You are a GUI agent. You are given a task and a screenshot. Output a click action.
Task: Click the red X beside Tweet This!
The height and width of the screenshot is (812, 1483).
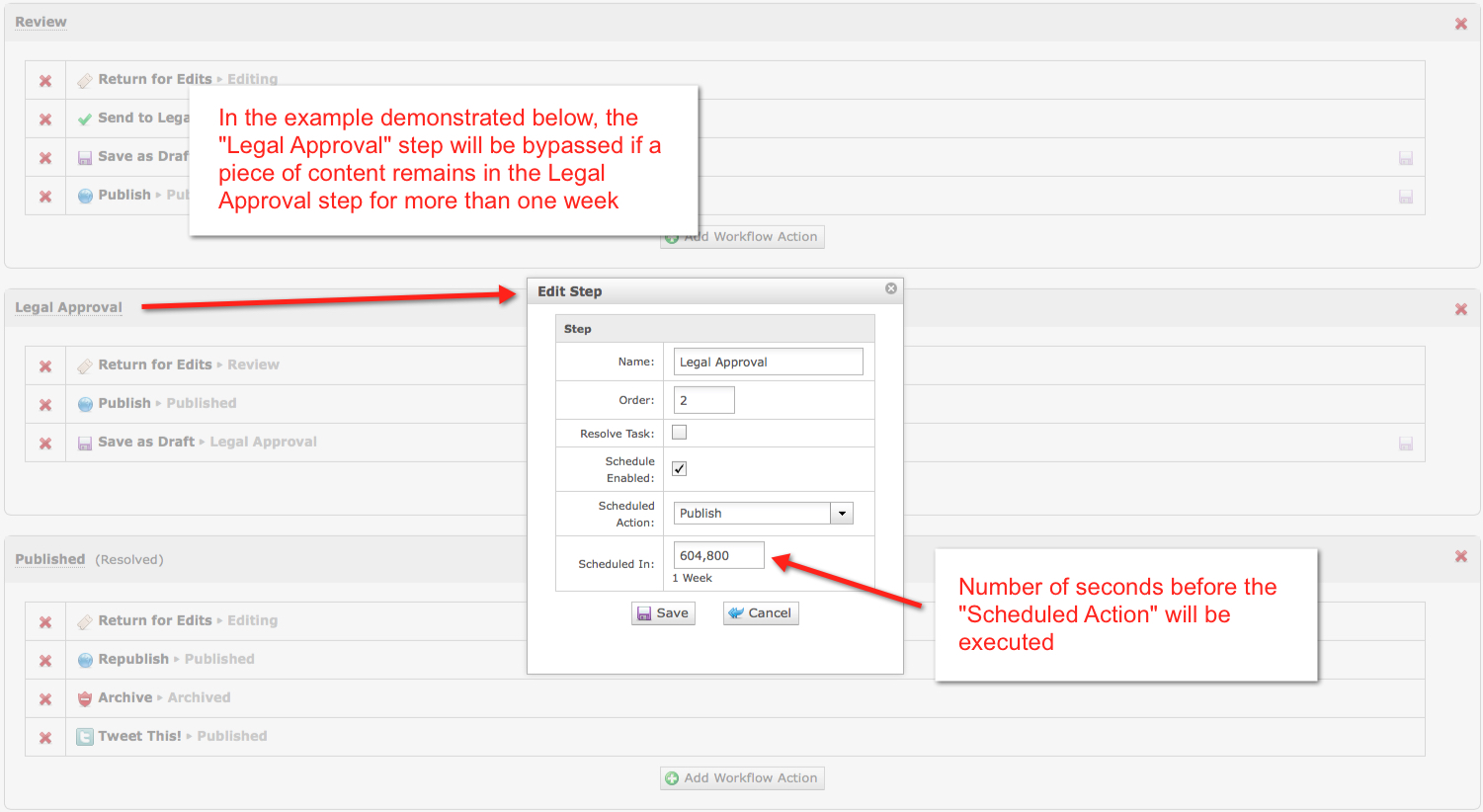click(x=45, y=738)
